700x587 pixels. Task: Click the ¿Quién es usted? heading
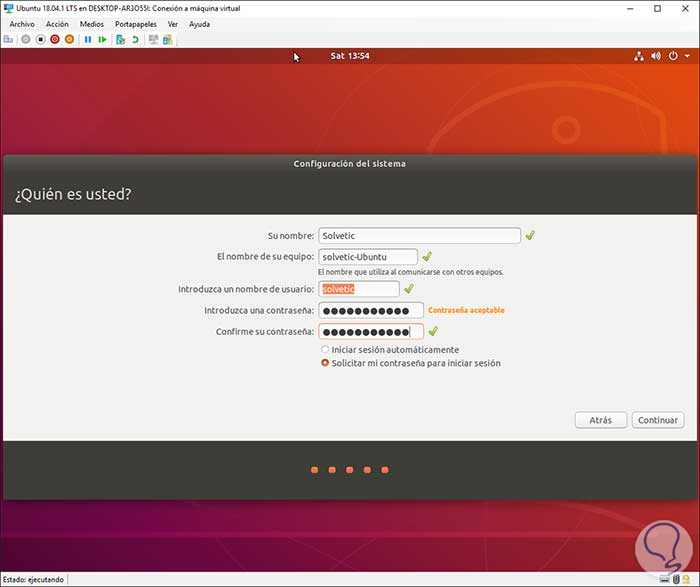73,194
